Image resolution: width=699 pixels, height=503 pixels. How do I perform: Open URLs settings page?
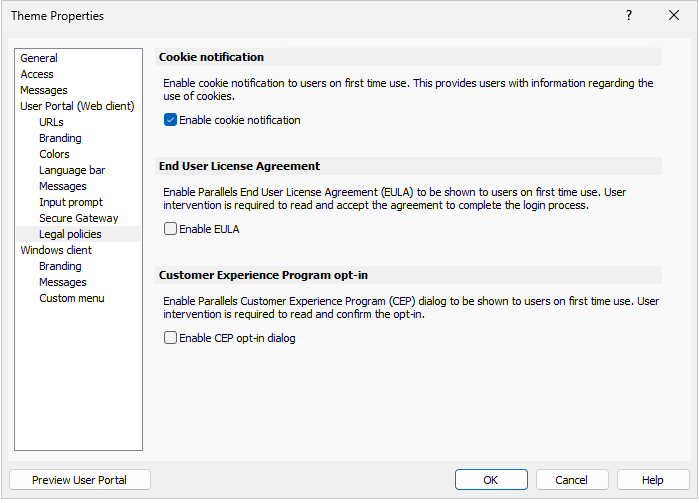point(51,122)
